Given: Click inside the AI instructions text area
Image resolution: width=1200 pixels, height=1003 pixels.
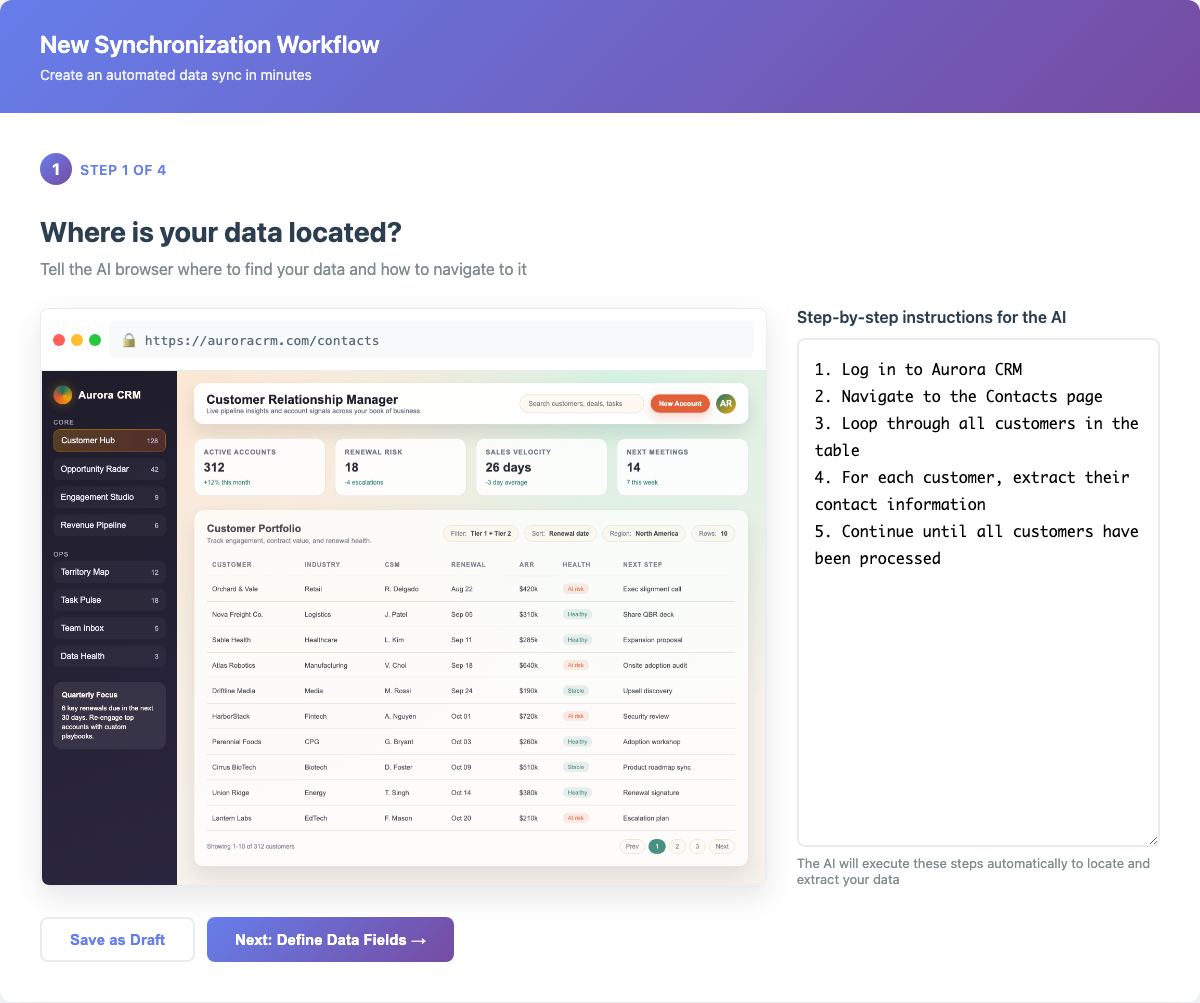Looking at the screenshot, I should pyautogui.click(x=978, y=590).
